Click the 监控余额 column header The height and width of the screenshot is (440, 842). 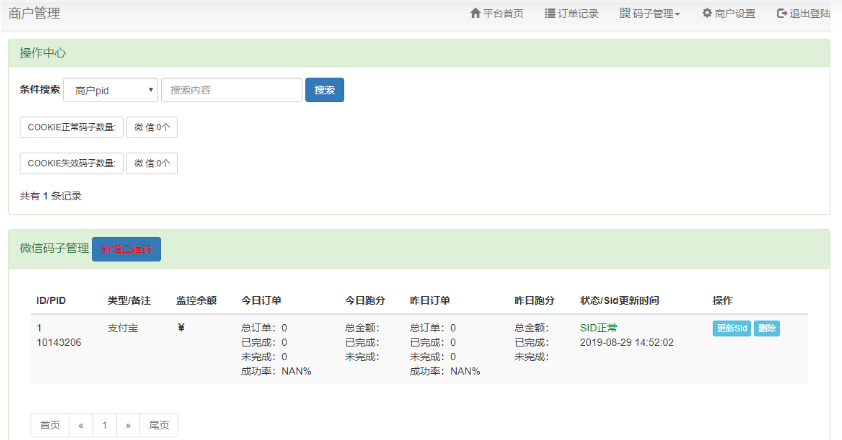coord(197,301)
